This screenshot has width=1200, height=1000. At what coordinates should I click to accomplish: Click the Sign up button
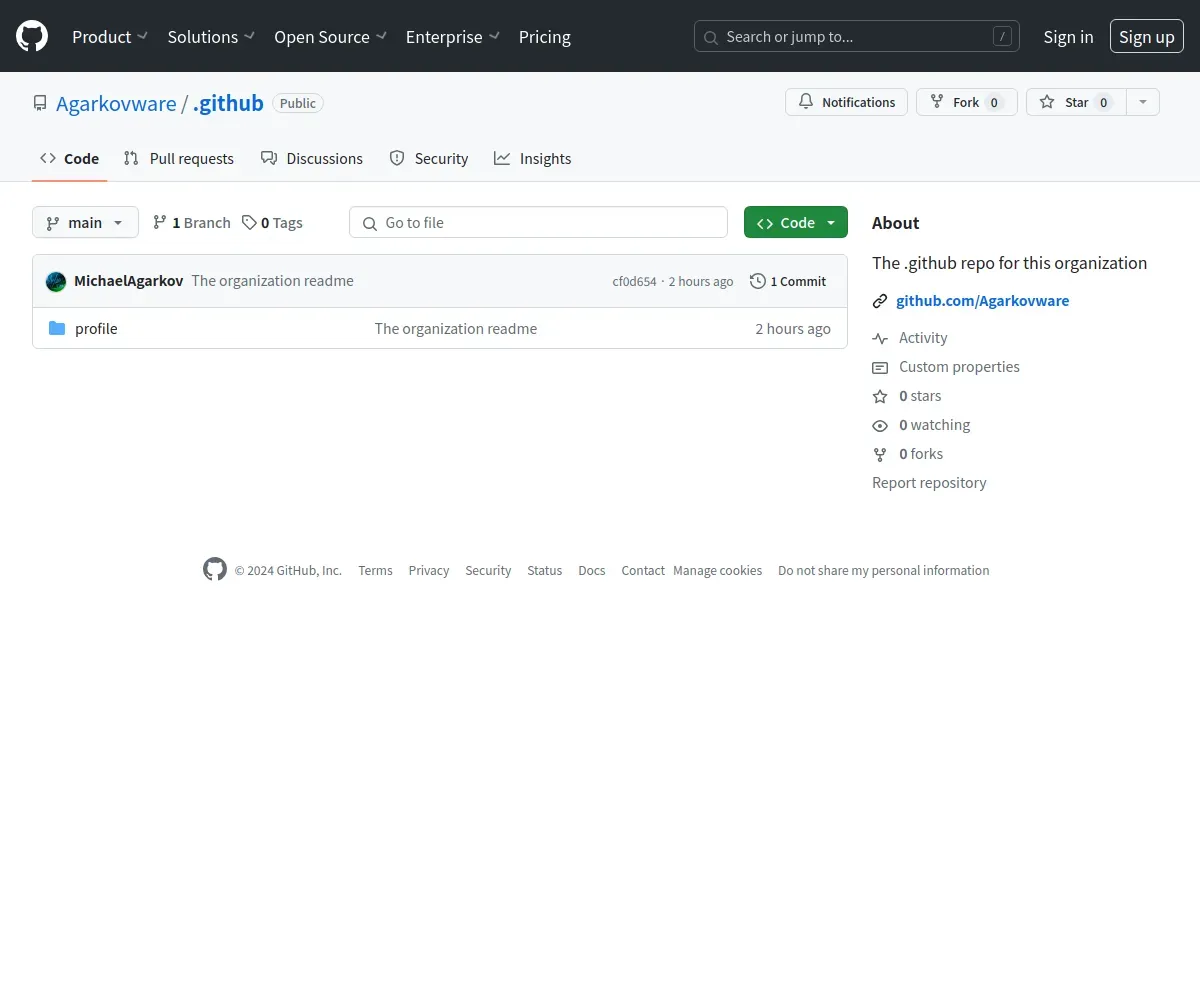(1147, 37)
